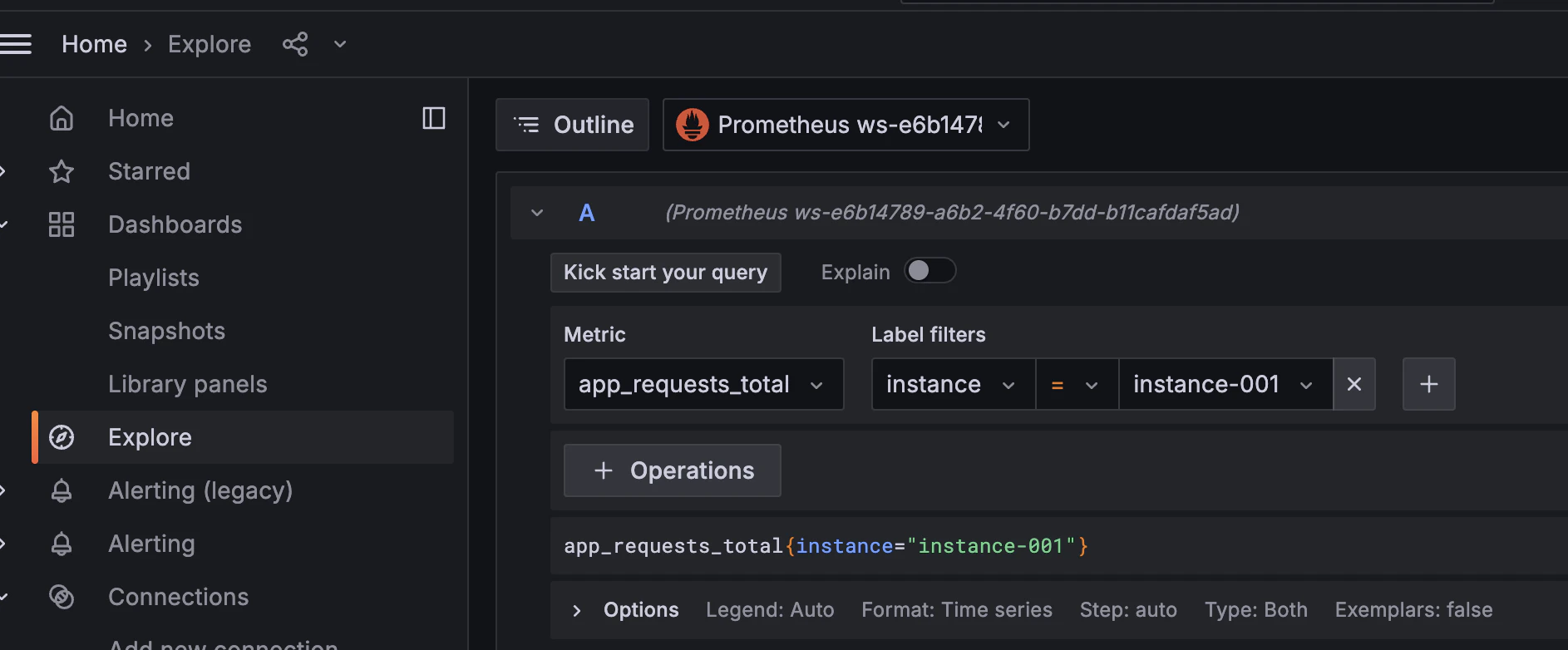
Task: Click the Operations add button
Action: pyautogui.click(x=672, y=470)
